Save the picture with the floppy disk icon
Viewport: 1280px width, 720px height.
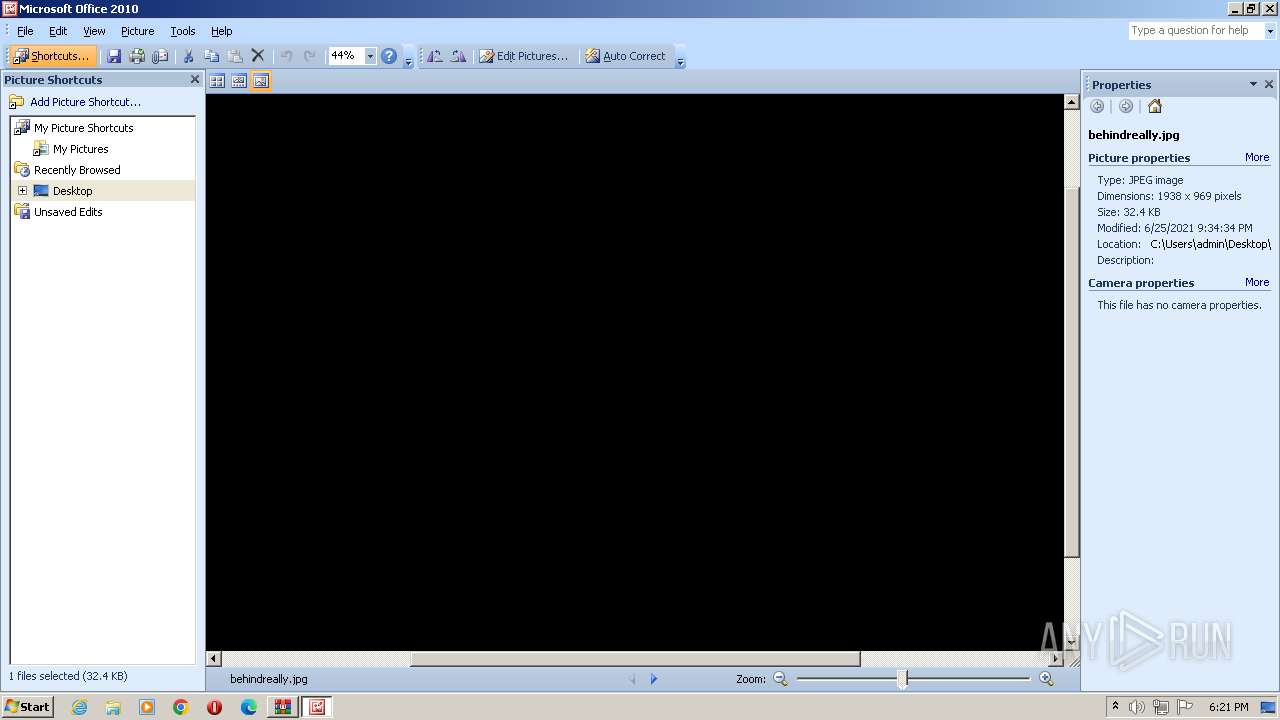point(114,56)
